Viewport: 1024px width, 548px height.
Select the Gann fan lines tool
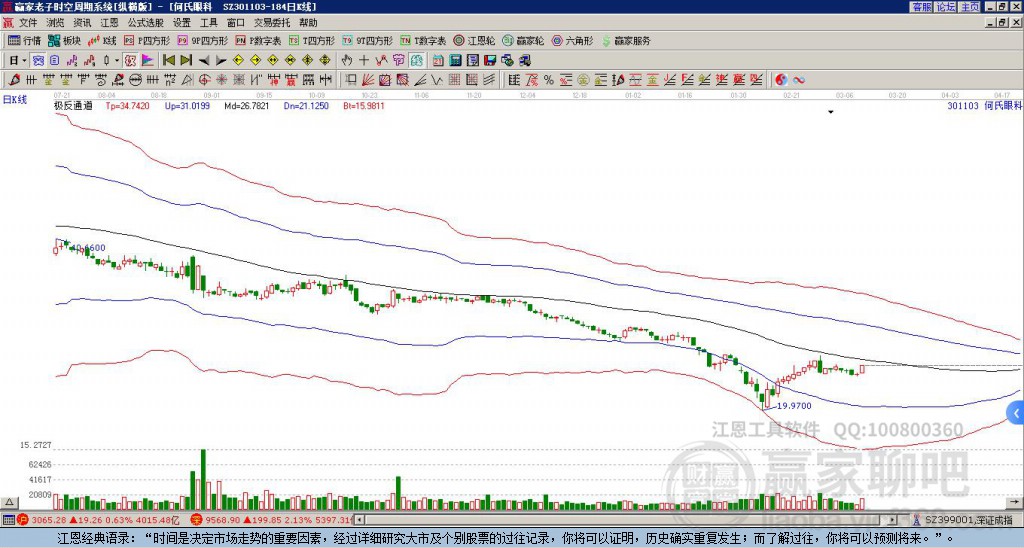(x=368, y=80)
